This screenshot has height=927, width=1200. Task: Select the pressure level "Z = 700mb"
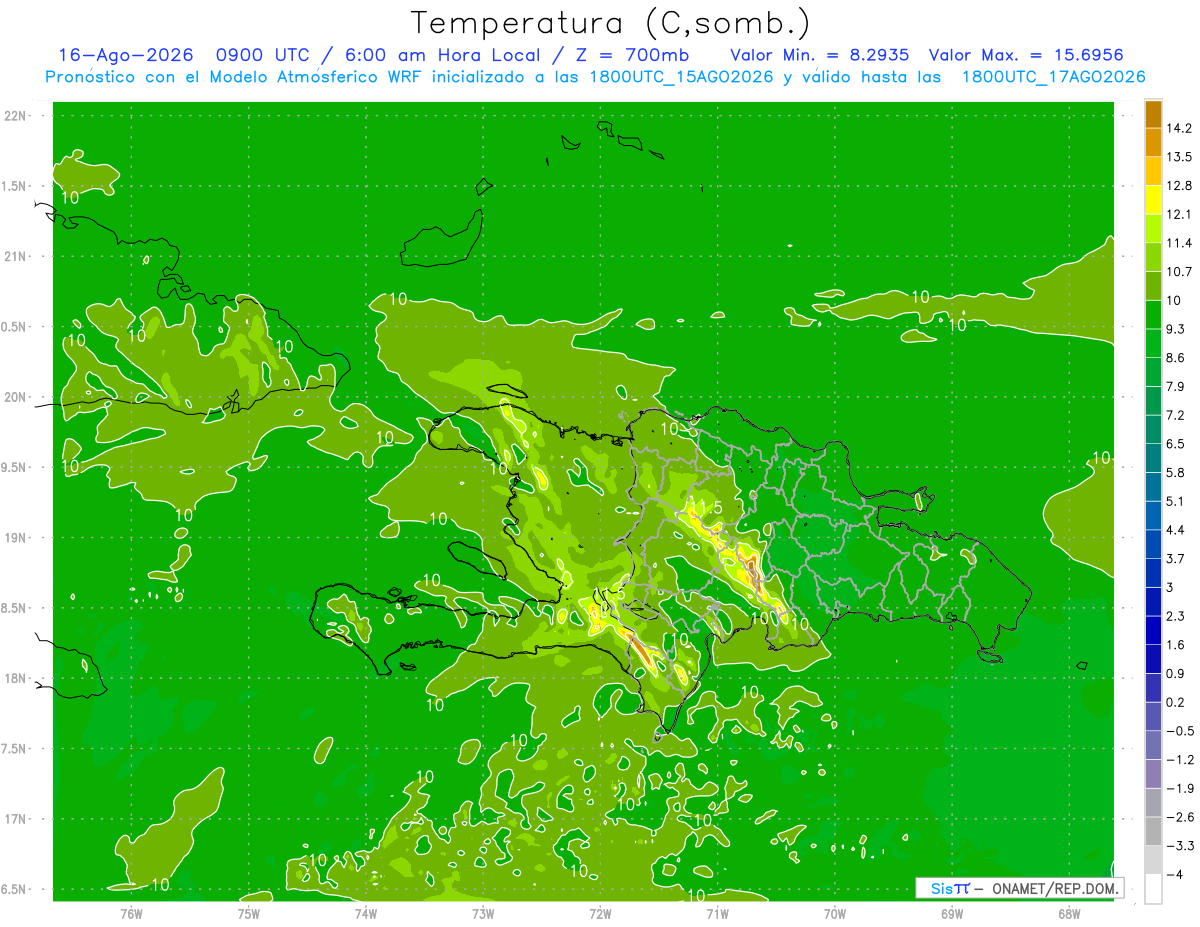(630, 55)
